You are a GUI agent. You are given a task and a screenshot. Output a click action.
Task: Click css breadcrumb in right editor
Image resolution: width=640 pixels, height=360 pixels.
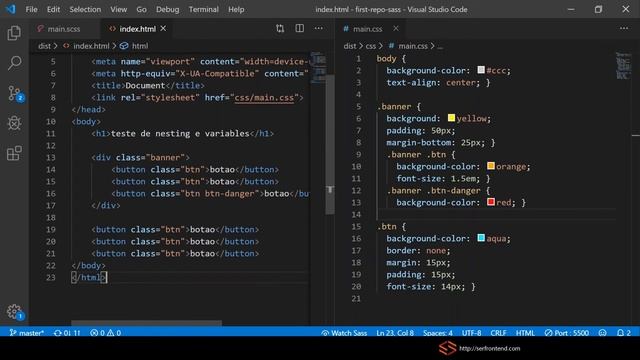point(371,46)
